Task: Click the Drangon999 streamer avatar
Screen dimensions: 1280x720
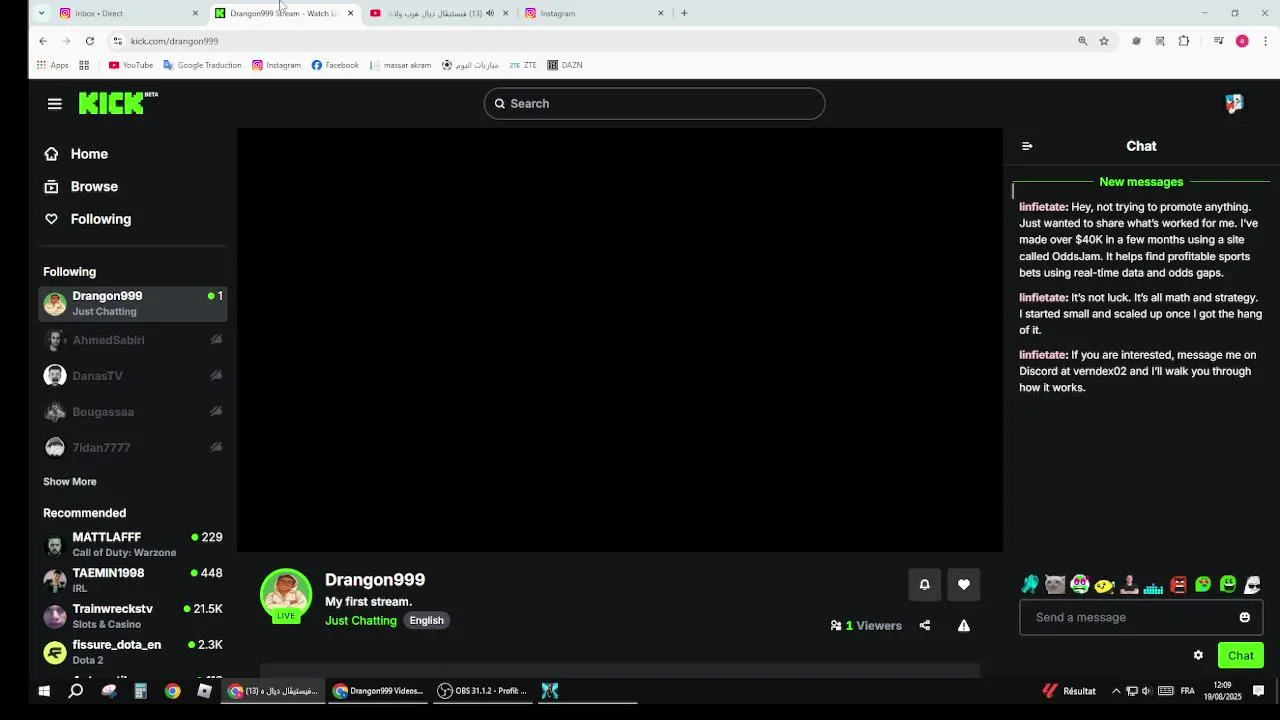Action: [286, 594]
